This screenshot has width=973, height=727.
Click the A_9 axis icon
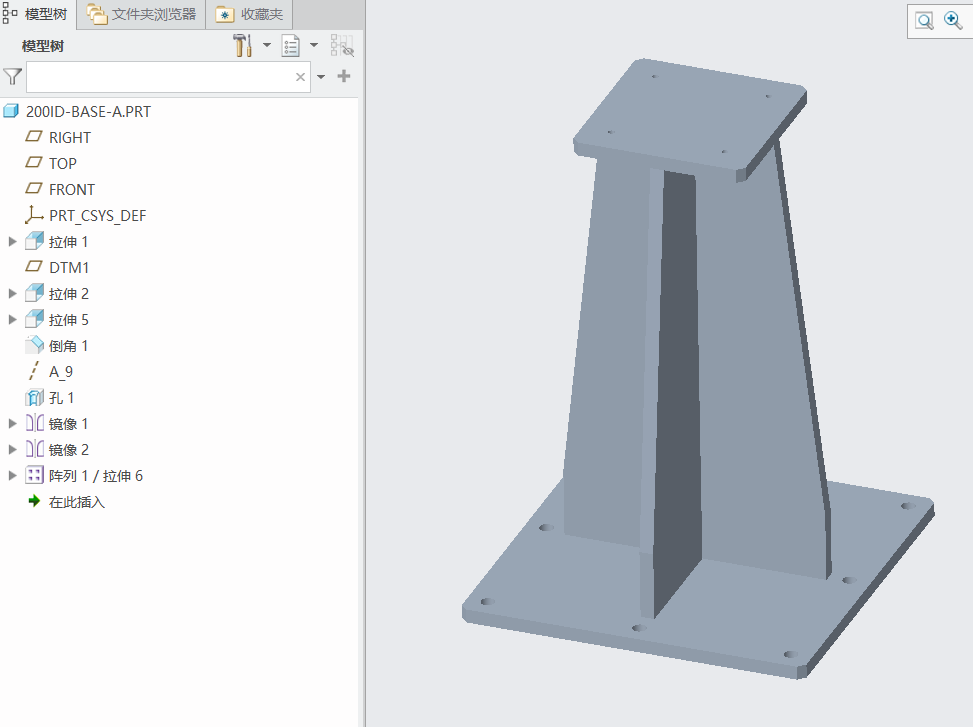(x=34, y=372)
